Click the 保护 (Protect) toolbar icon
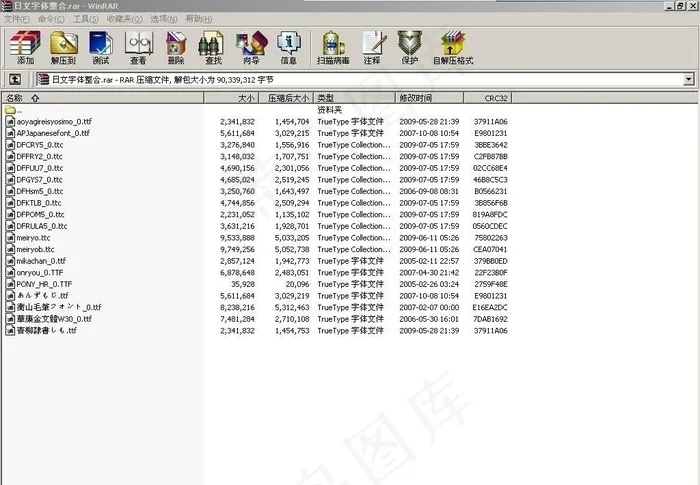 [x=409, y=46]
